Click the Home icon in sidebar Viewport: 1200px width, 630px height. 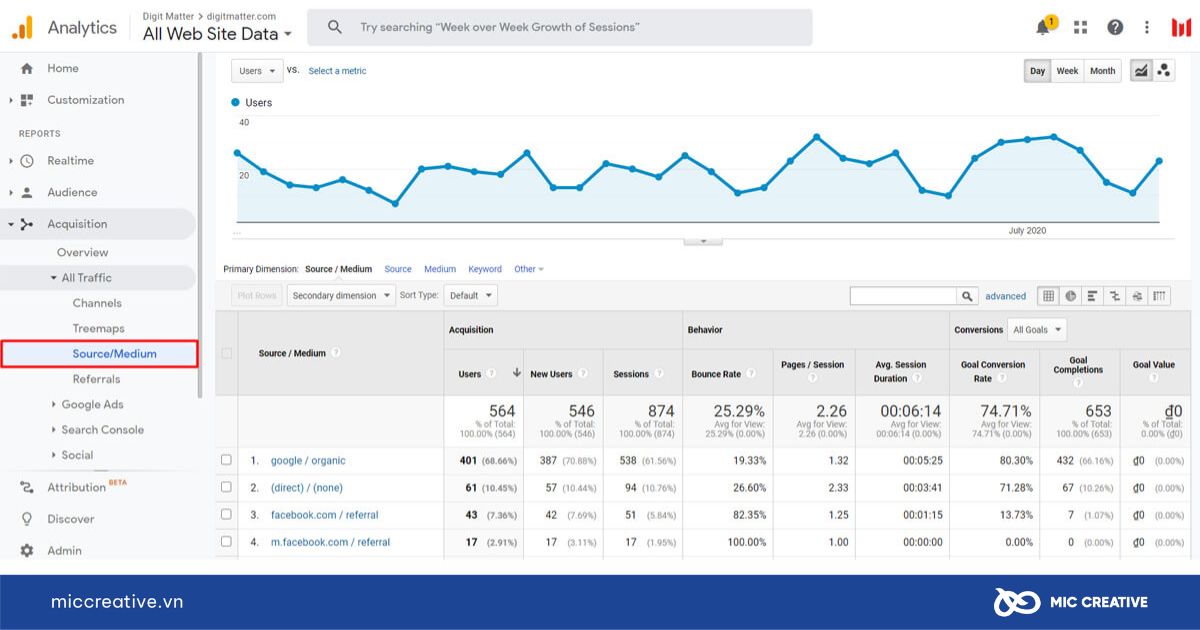coord(27,68)
